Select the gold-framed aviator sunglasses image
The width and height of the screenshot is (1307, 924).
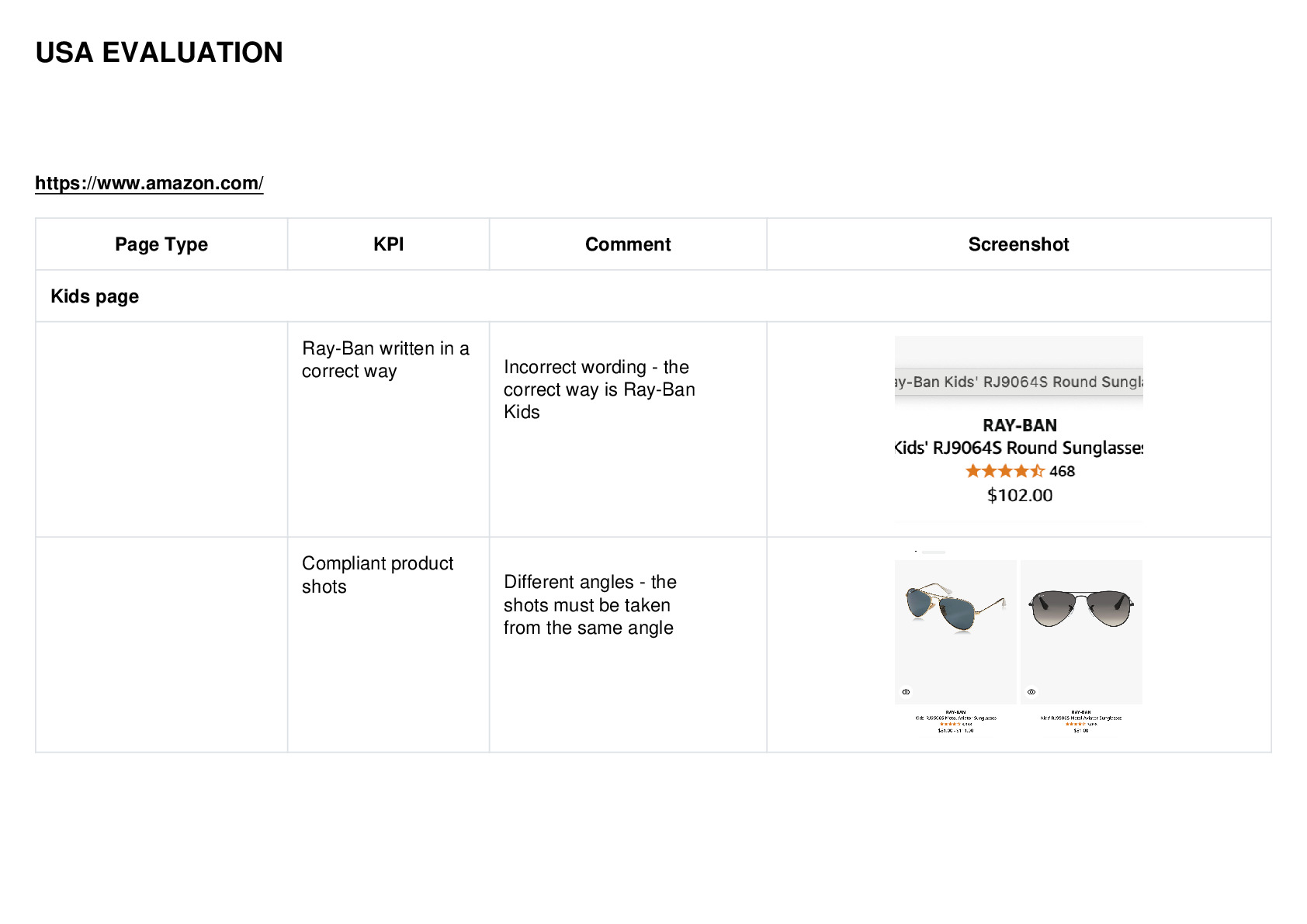(x=956, y=632)
